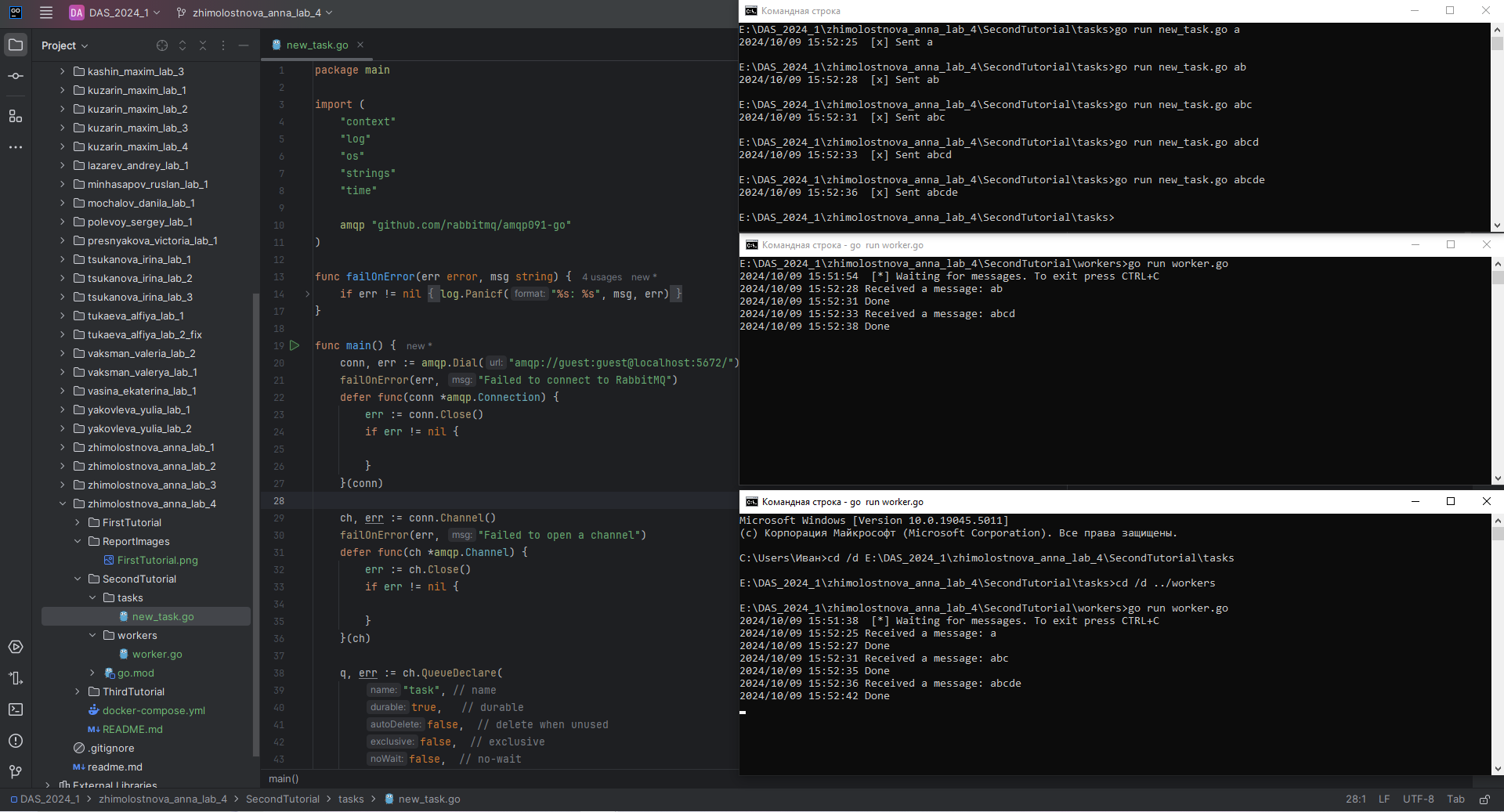This screenshot has width=1504, height=812.
Task: Collapse ReportImages folder
Action: 78,541
